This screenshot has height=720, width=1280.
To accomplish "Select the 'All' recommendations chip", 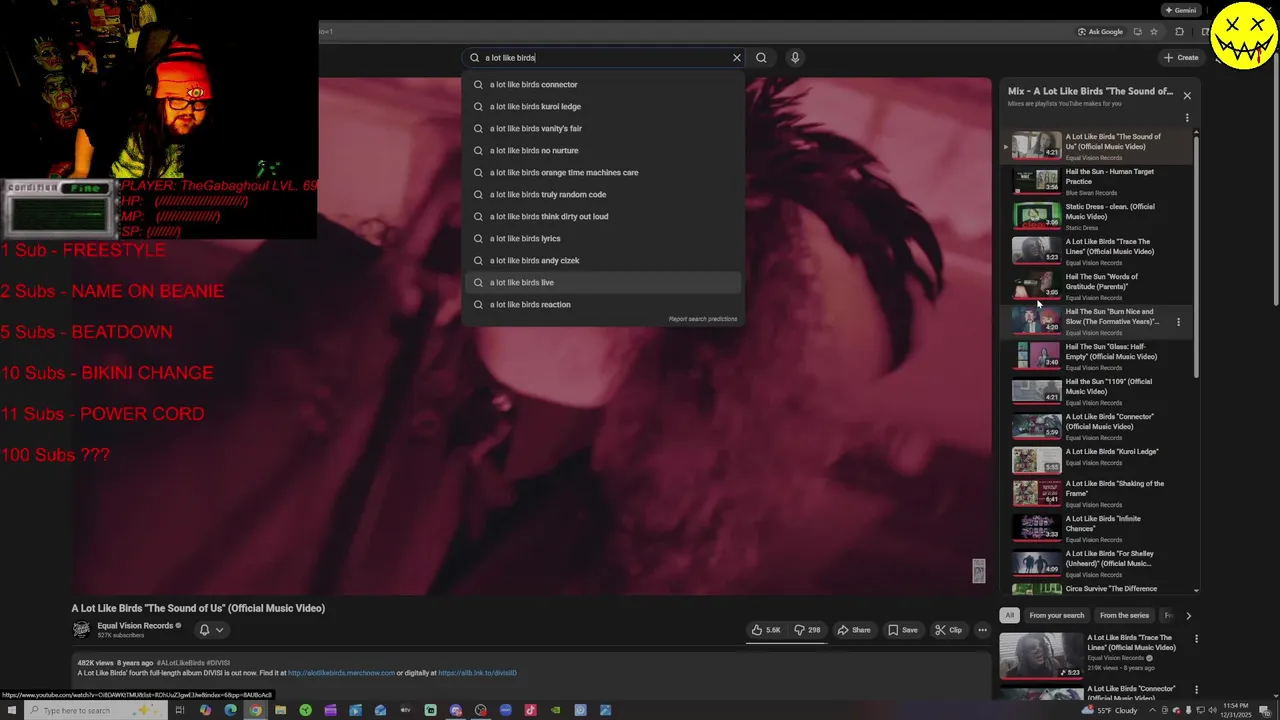I will 1010,616.
